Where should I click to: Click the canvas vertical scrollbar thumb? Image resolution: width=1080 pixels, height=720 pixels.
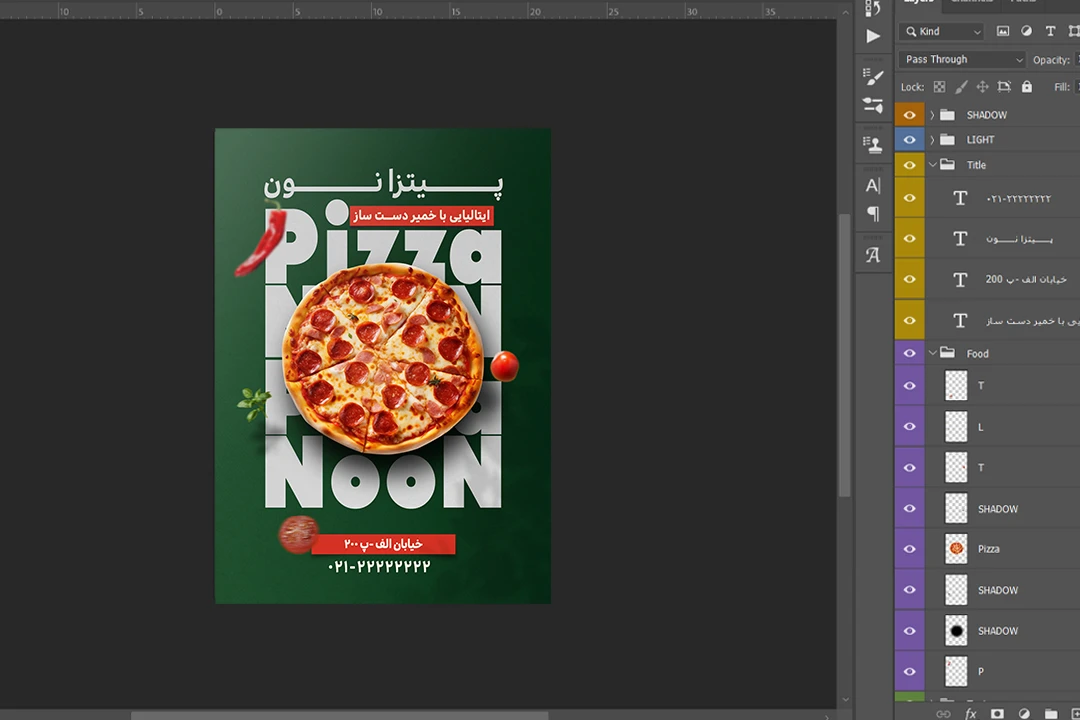click(x=844, y=355)
